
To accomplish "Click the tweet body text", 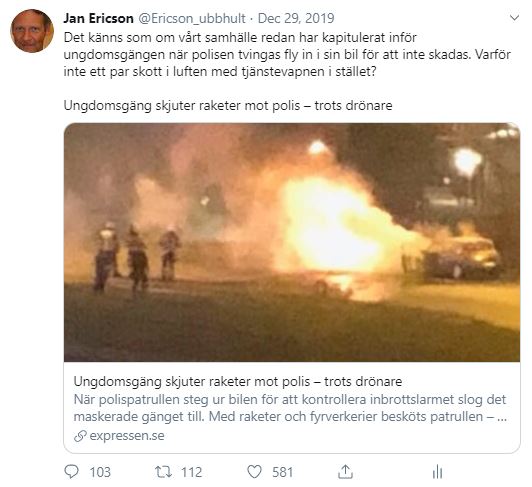I will pos(287,54).
